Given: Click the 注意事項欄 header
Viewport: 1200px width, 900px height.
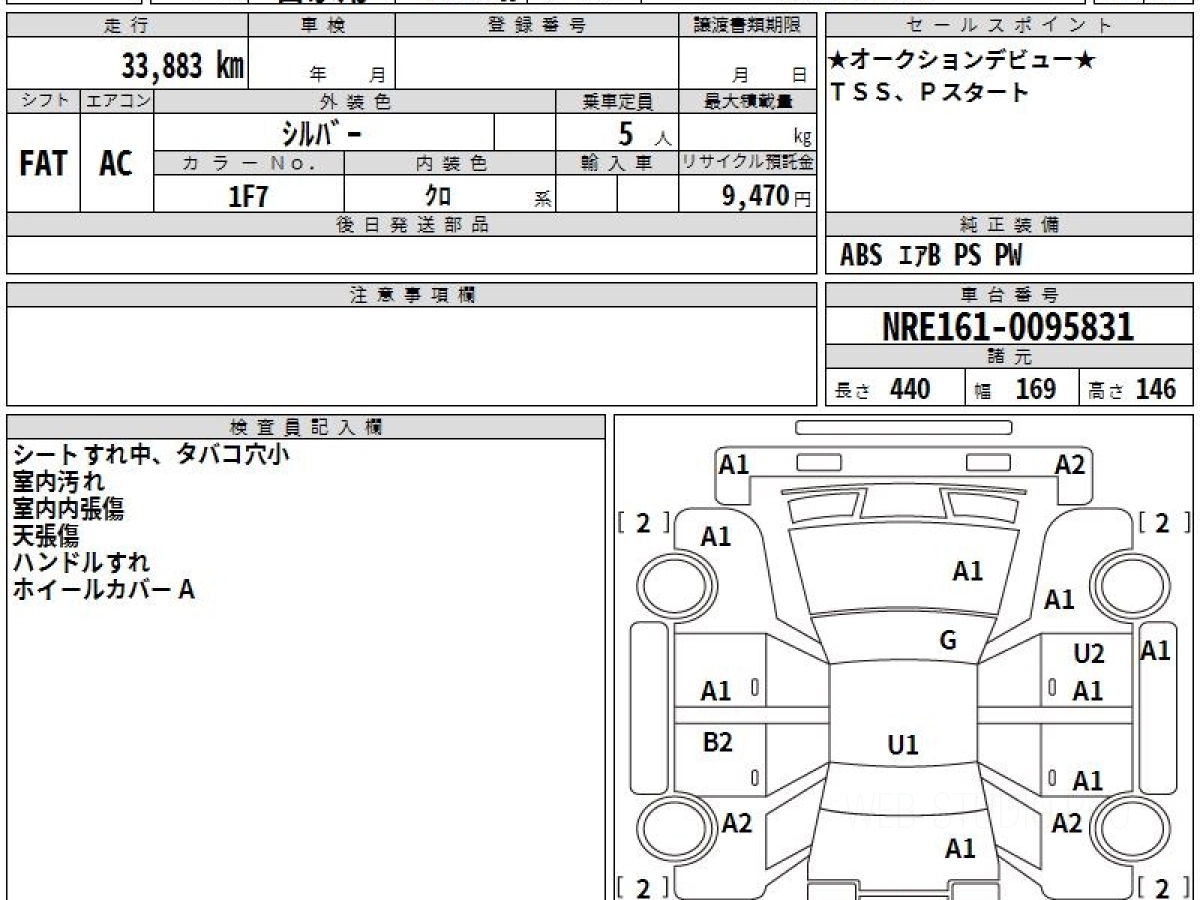Looking at the screenshot, I should click(x=412, y=295).
